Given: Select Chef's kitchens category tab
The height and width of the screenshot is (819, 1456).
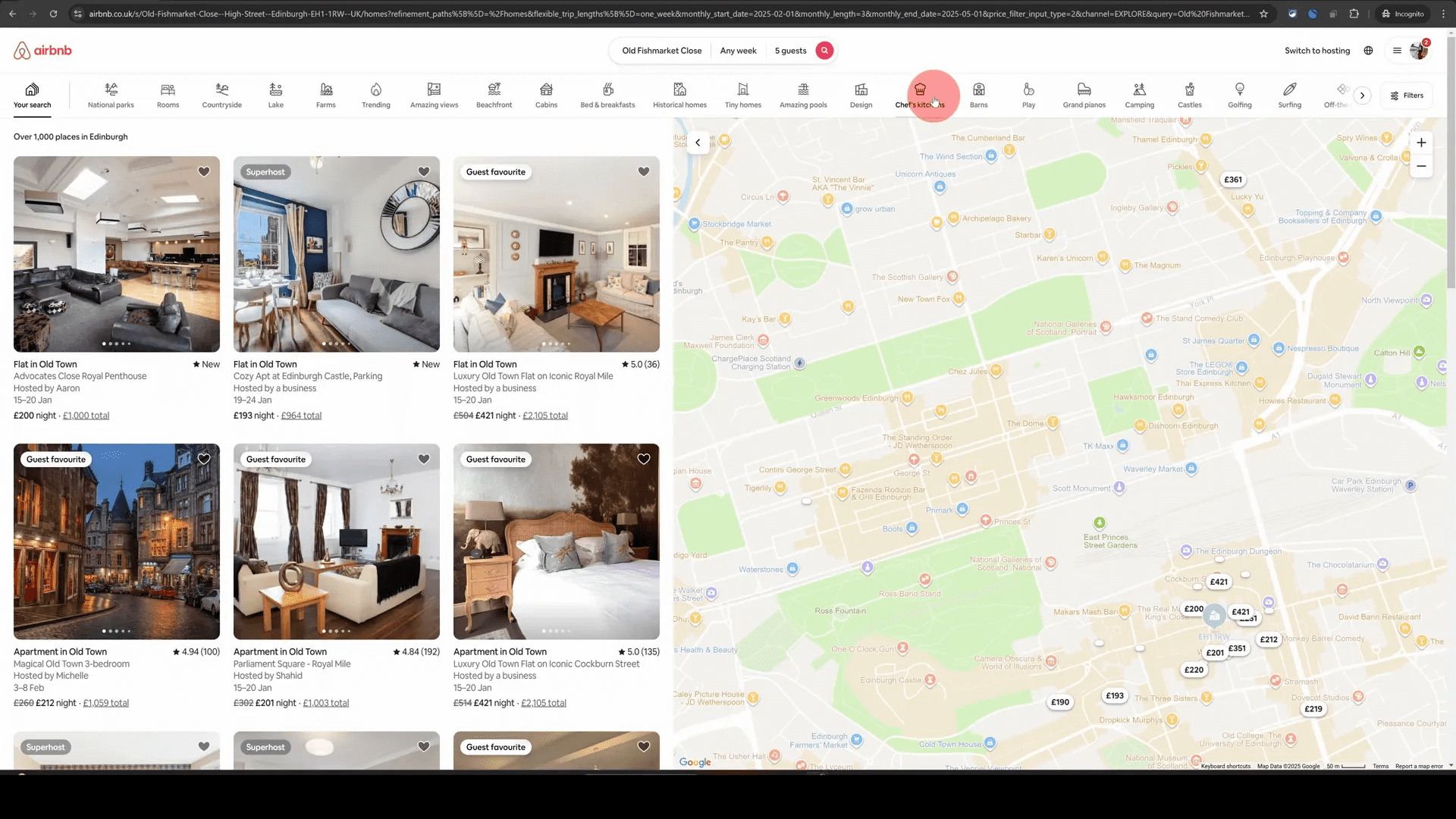Looking at the screenshot, I should [x=920, y=96].
